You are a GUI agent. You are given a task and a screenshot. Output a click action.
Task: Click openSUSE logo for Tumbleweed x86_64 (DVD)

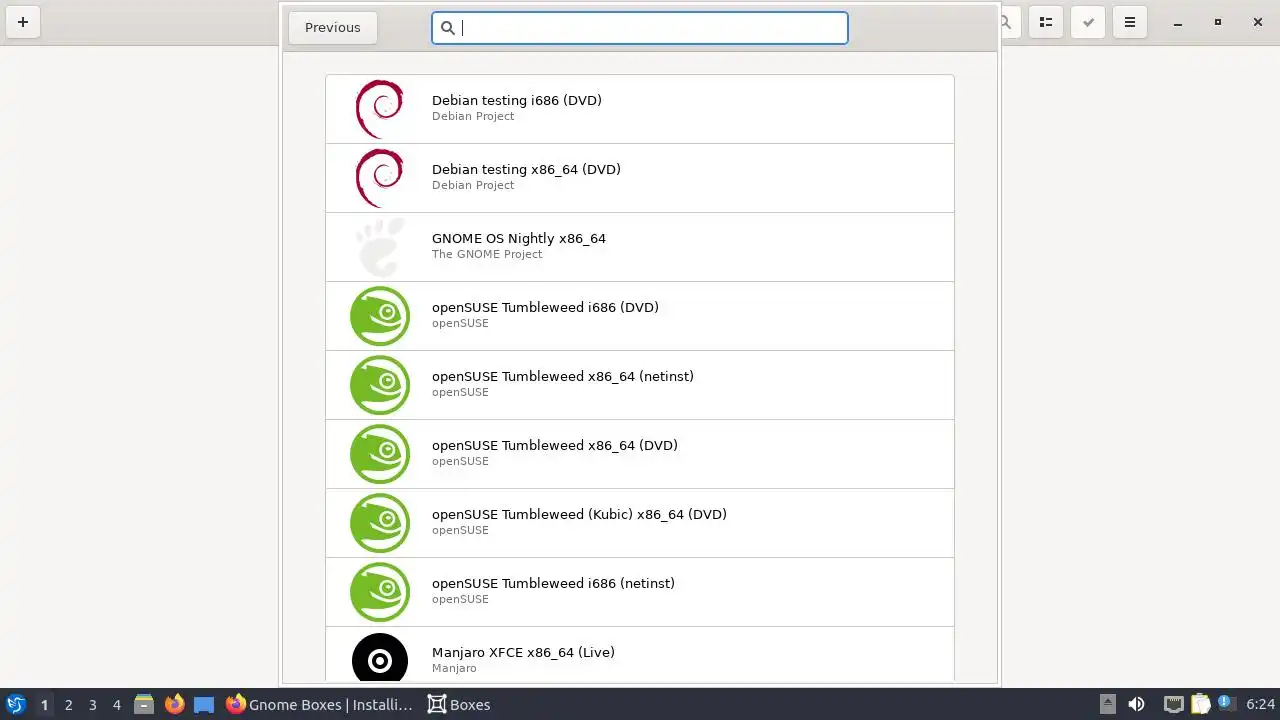[x=380, y=454]
